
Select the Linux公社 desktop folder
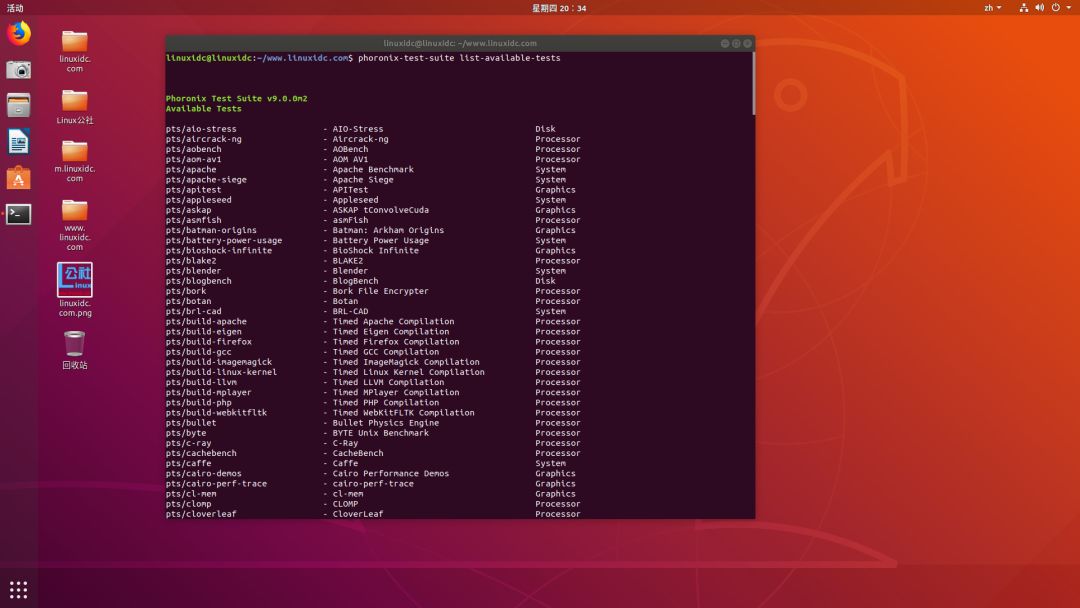(x=74, y=107)
